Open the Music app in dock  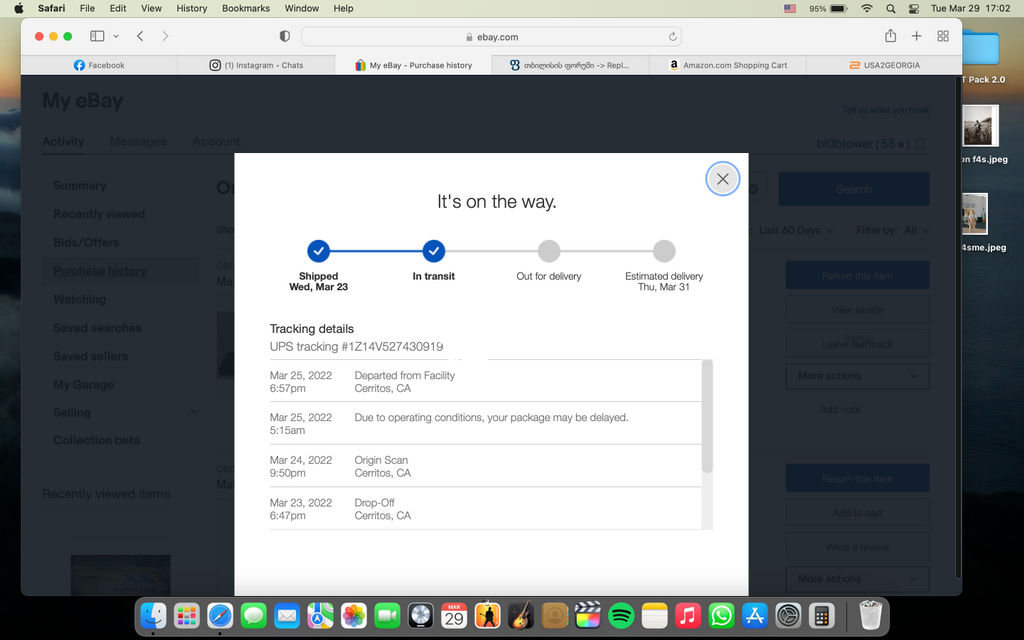(x=688, y=616)
